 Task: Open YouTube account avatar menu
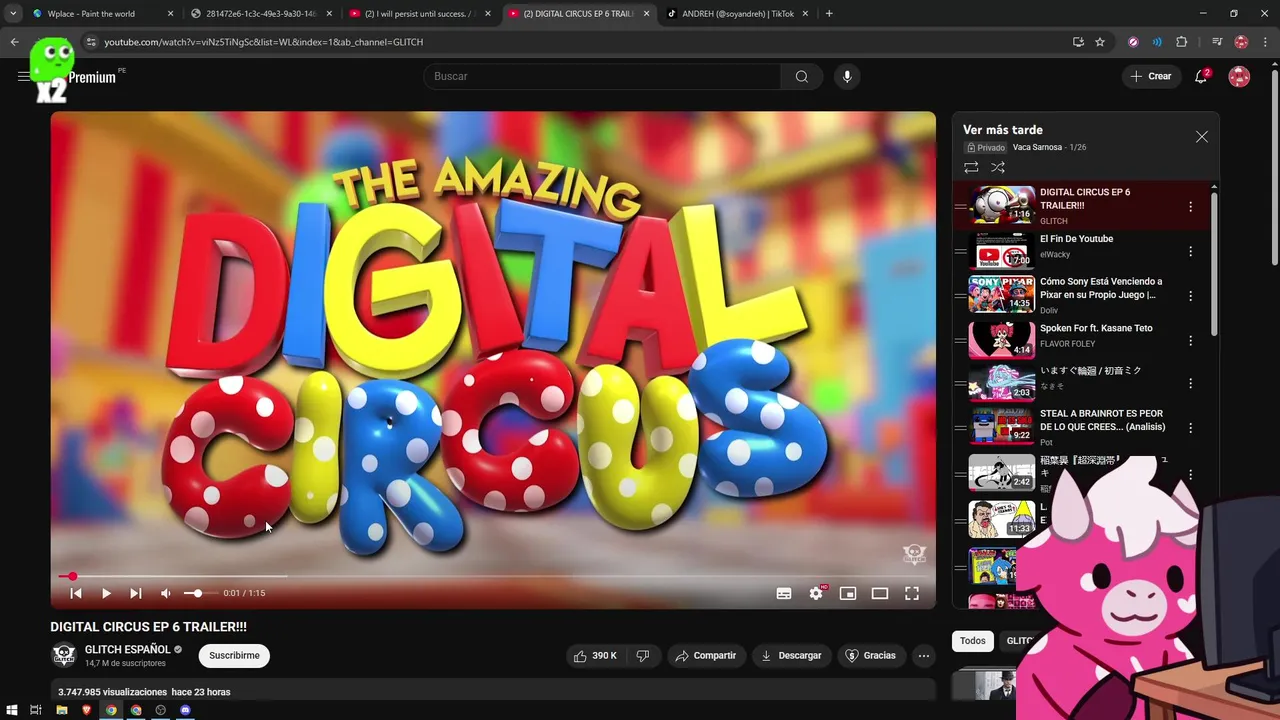click(1239, 76)
